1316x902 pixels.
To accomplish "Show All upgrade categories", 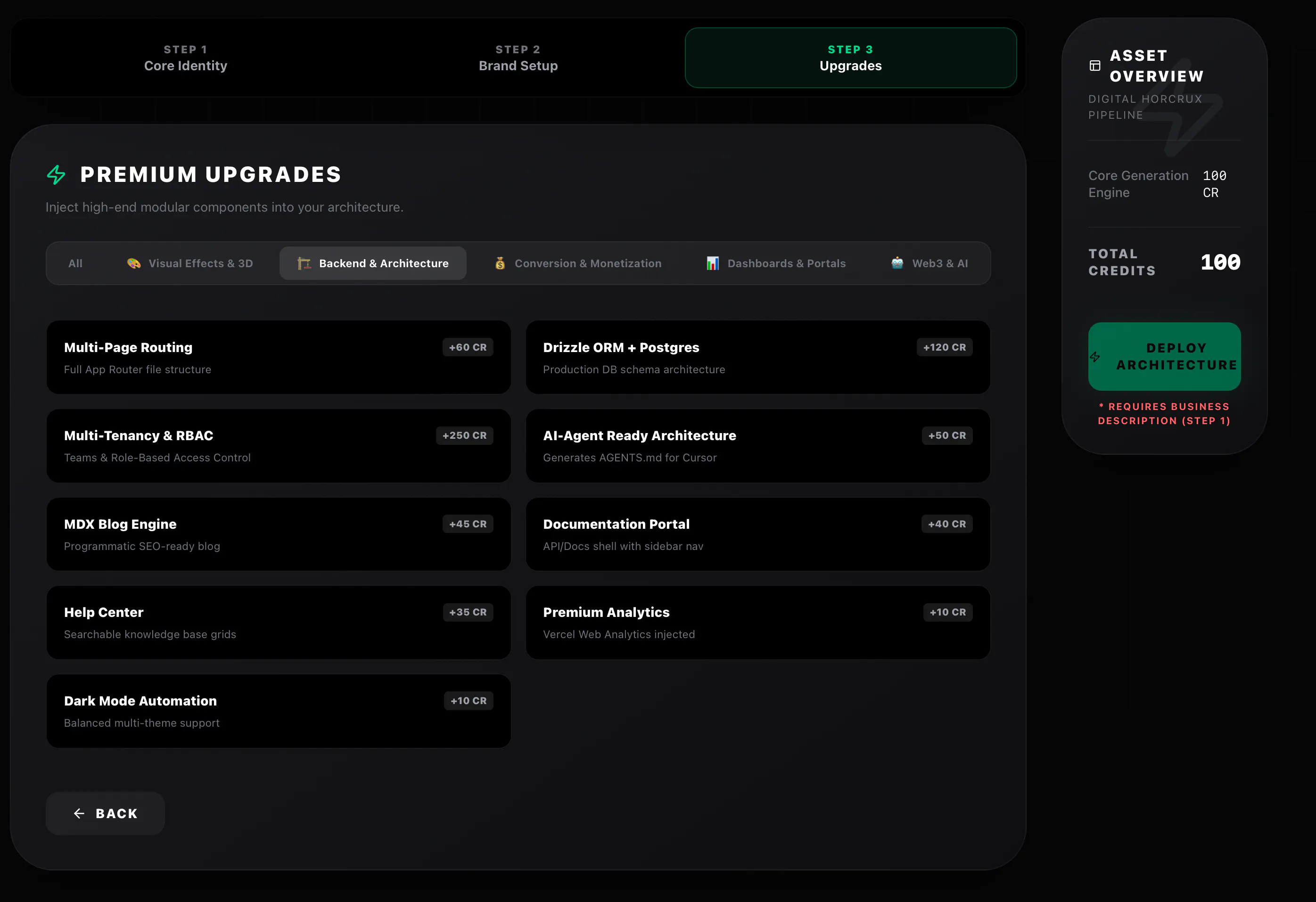I will coord(75,263).
